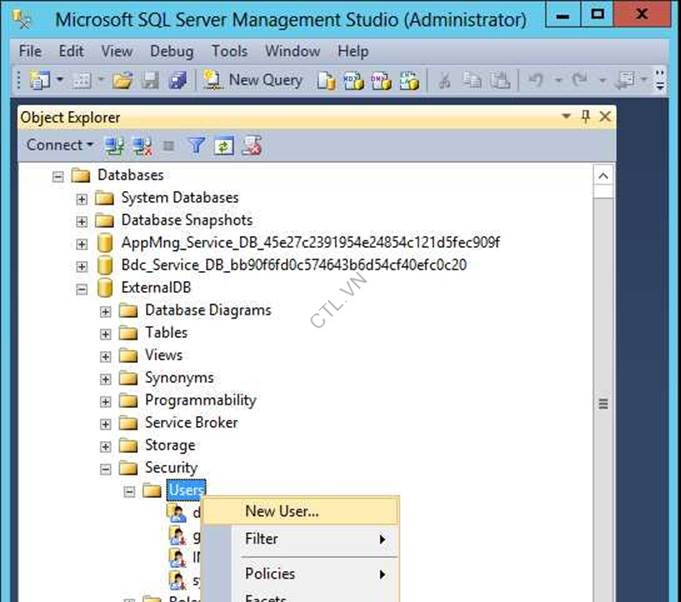Collapse the Security folder
This screenshot has width=681, height=602.
tap(105, 469)
